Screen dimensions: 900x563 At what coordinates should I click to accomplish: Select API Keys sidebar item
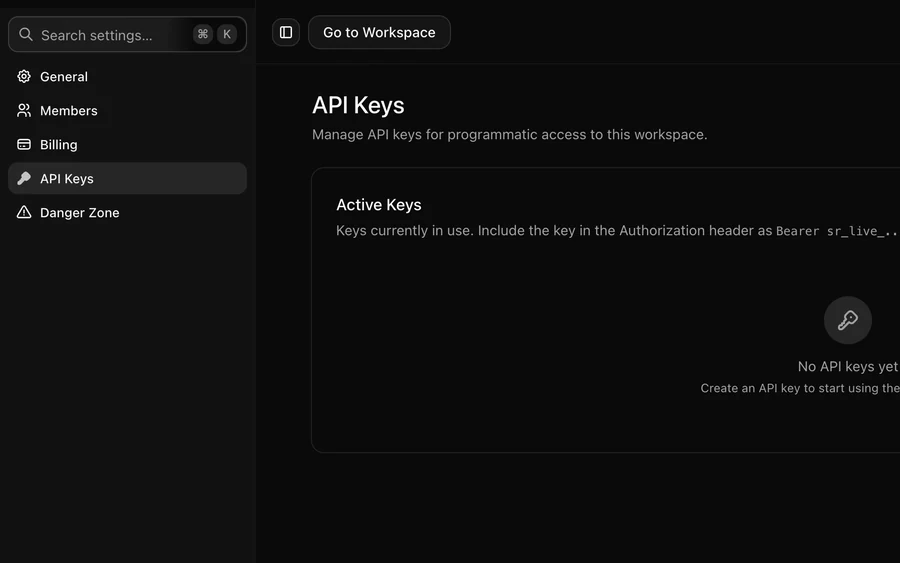click(x=127, y=178)
